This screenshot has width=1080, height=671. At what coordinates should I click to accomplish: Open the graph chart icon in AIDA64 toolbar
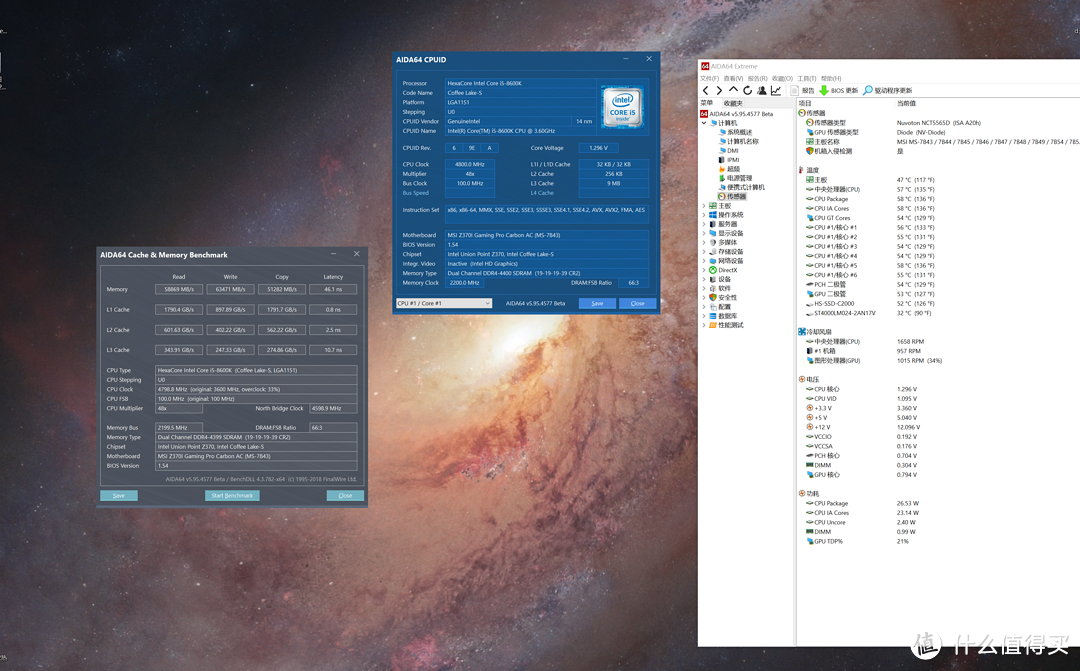[x=776, y=90]
